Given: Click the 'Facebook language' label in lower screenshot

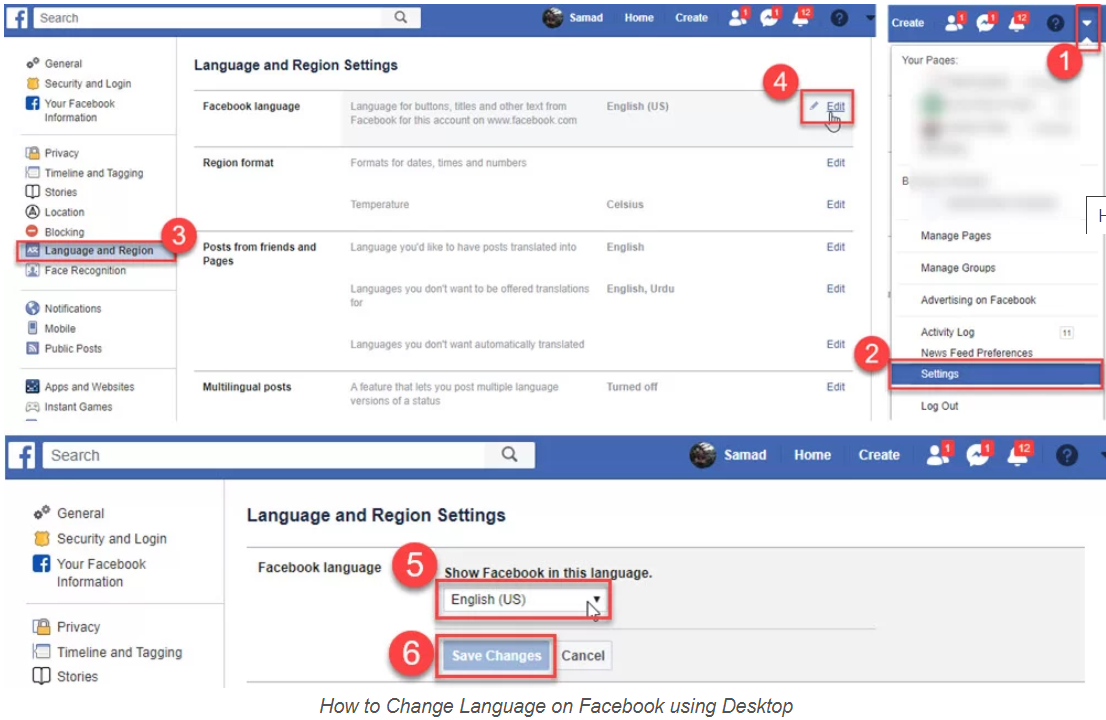Looking at the screenshot, I should (320, 568).
